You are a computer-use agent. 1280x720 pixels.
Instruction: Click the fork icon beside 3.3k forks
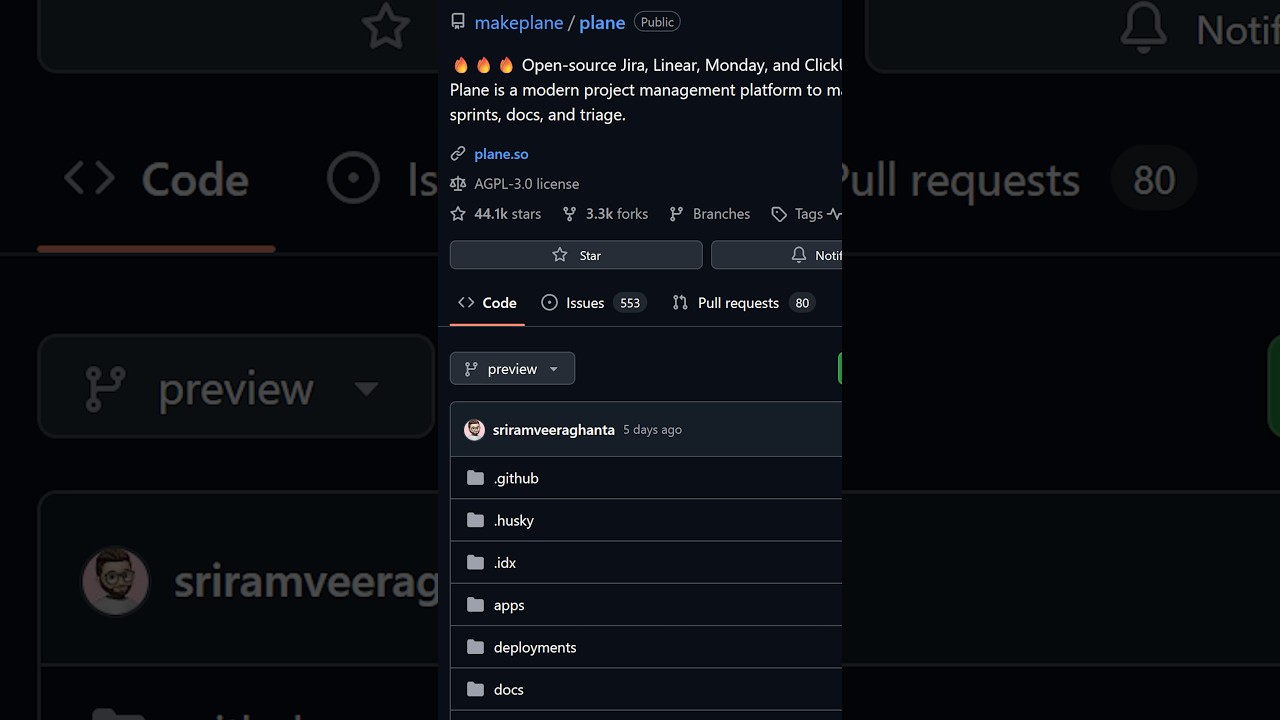570,214
